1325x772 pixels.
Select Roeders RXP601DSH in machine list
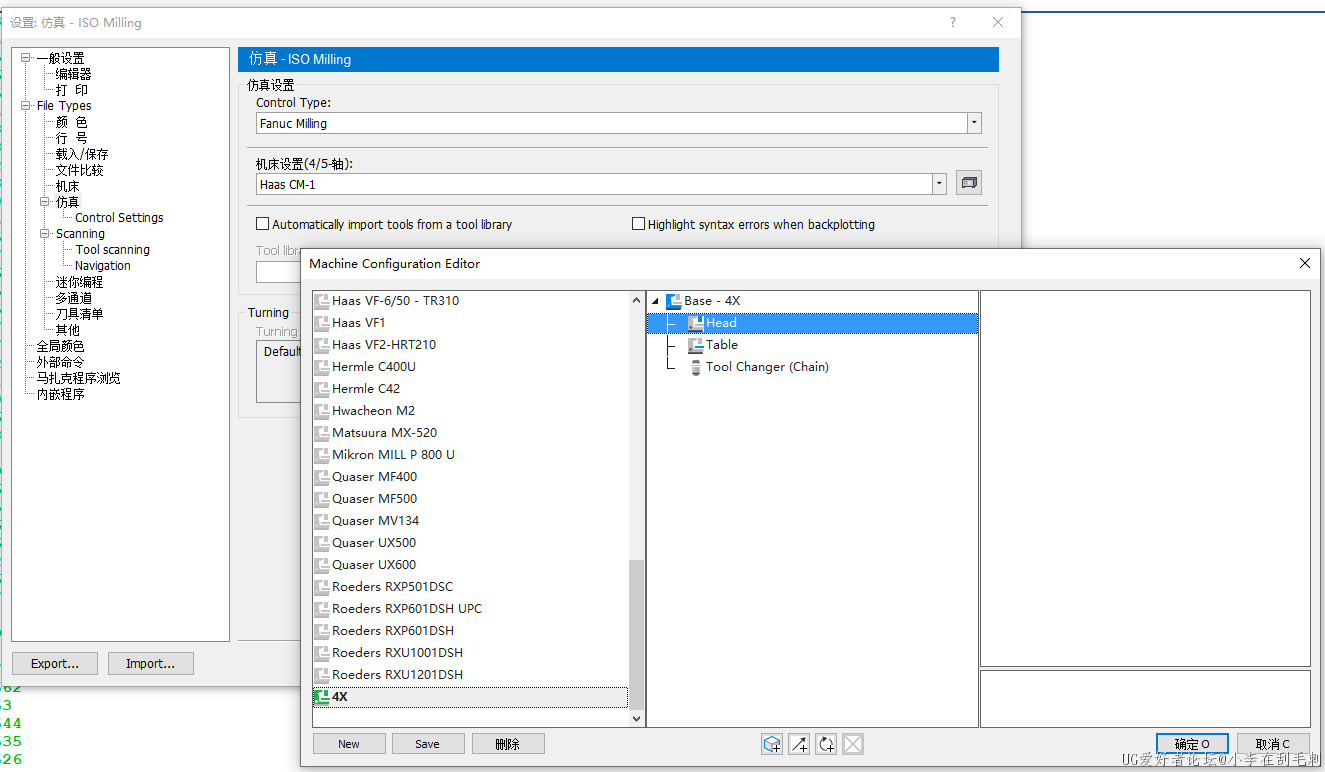(x=393, y=631)
